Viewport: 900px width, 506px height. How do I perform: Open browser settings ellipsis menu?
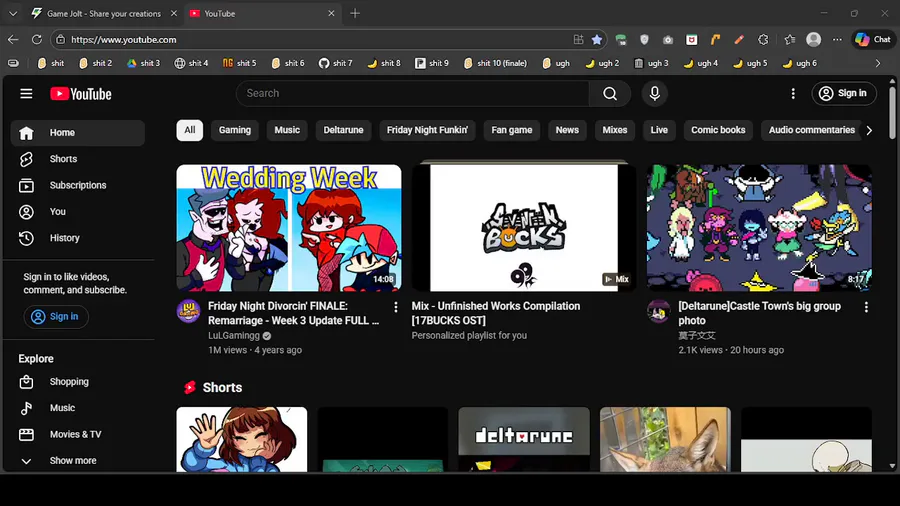click(837, 40)
